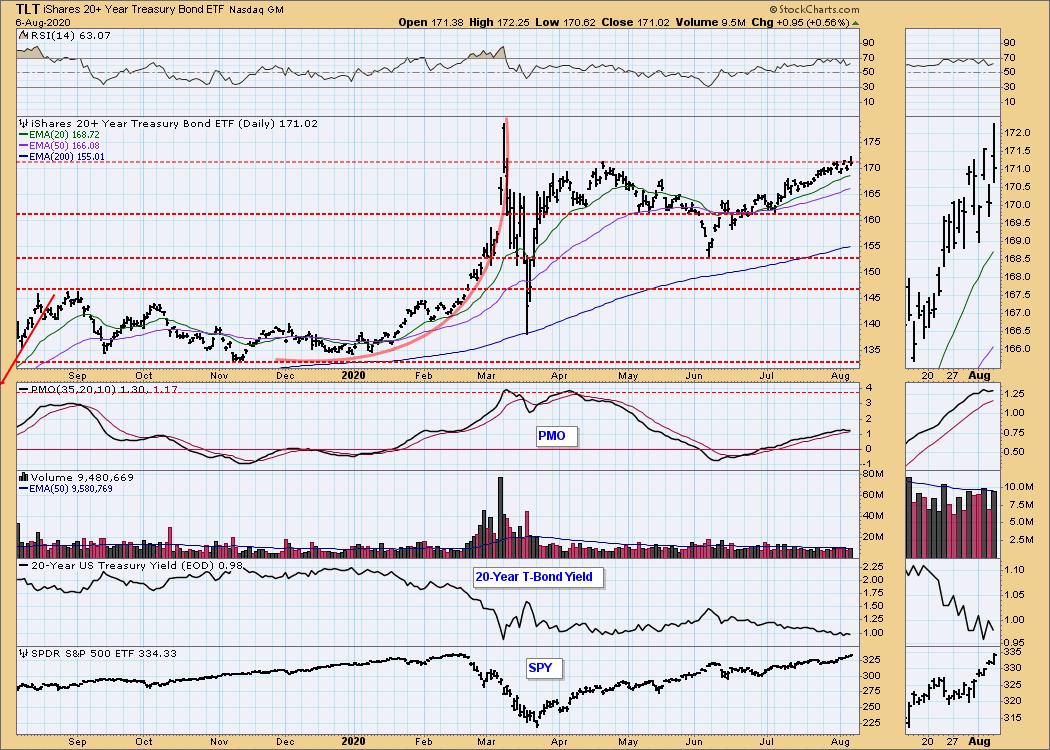Click the 145 price axis label
1050x750 pixels.
[871, 297]
